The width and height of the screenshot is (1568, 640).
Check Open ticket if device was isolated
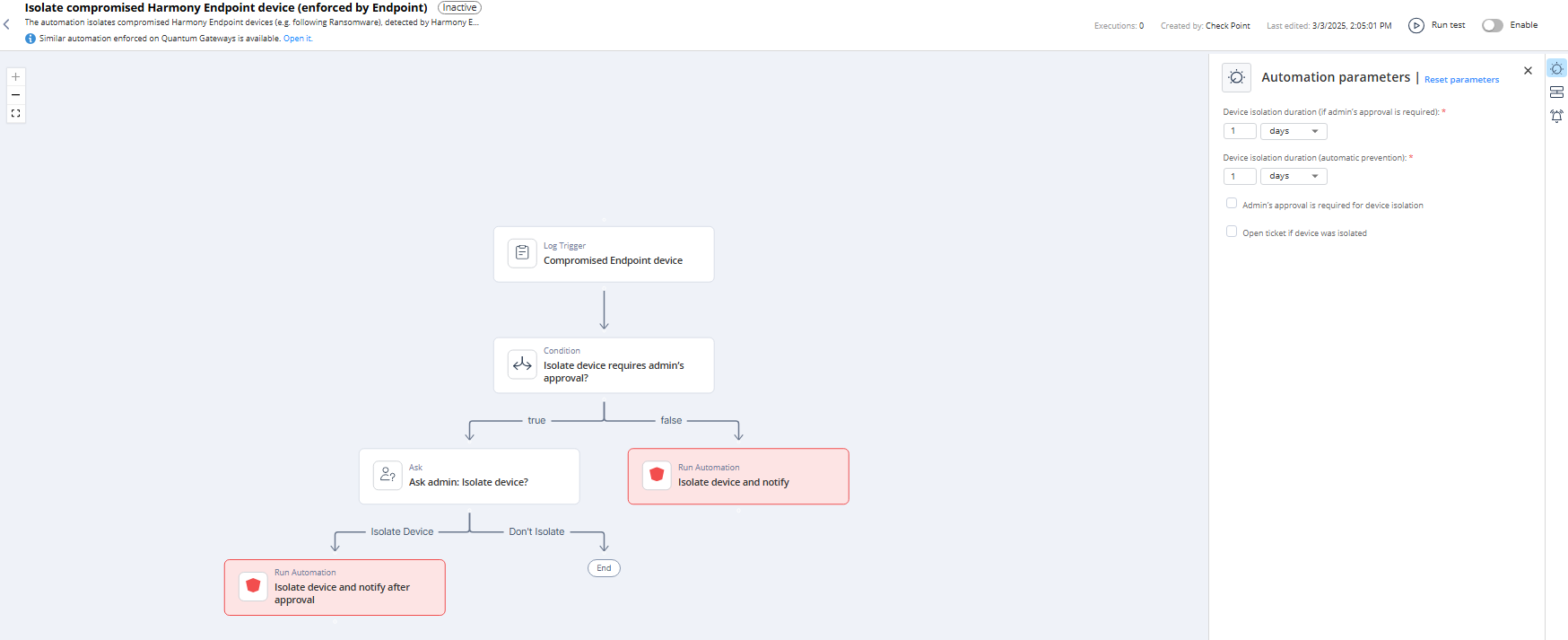1232,232
